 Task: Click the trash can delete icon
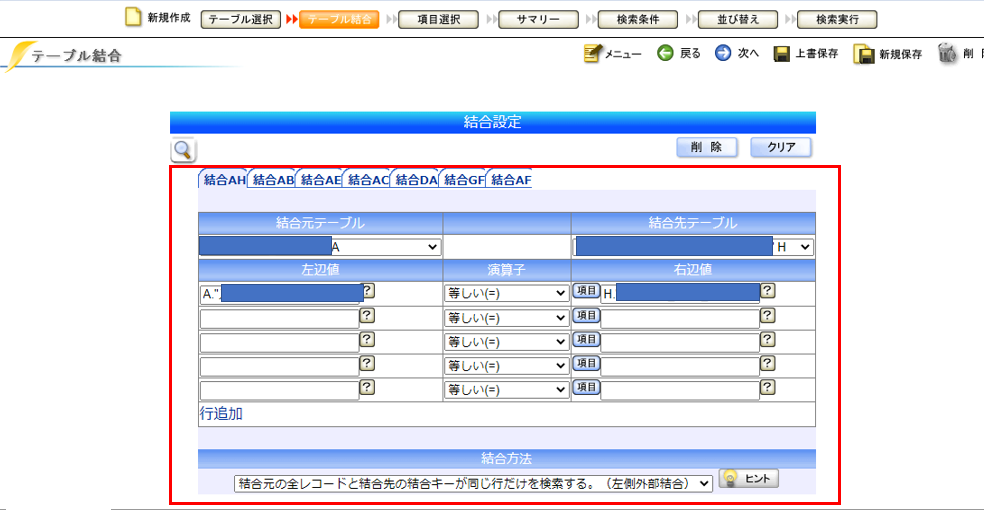coord(947,53)
